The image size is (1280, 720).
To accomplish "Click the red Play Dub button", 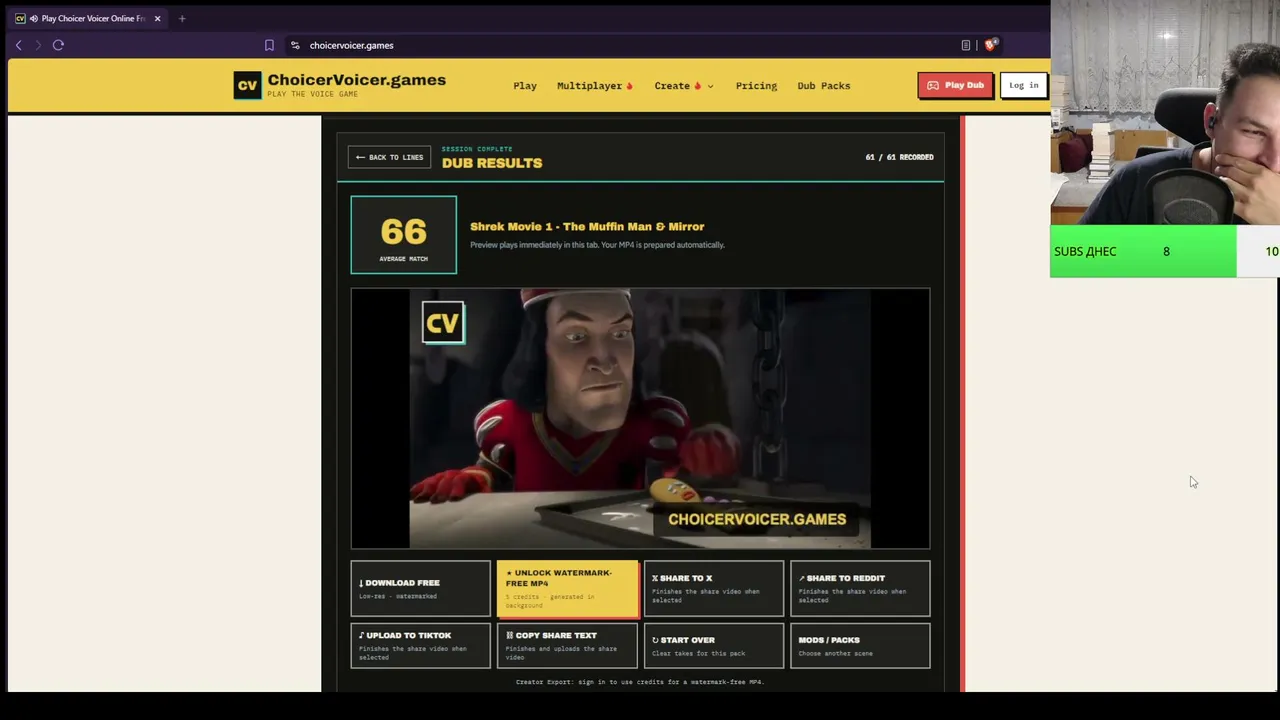I will pyautogui.click(x=955, y=85).
